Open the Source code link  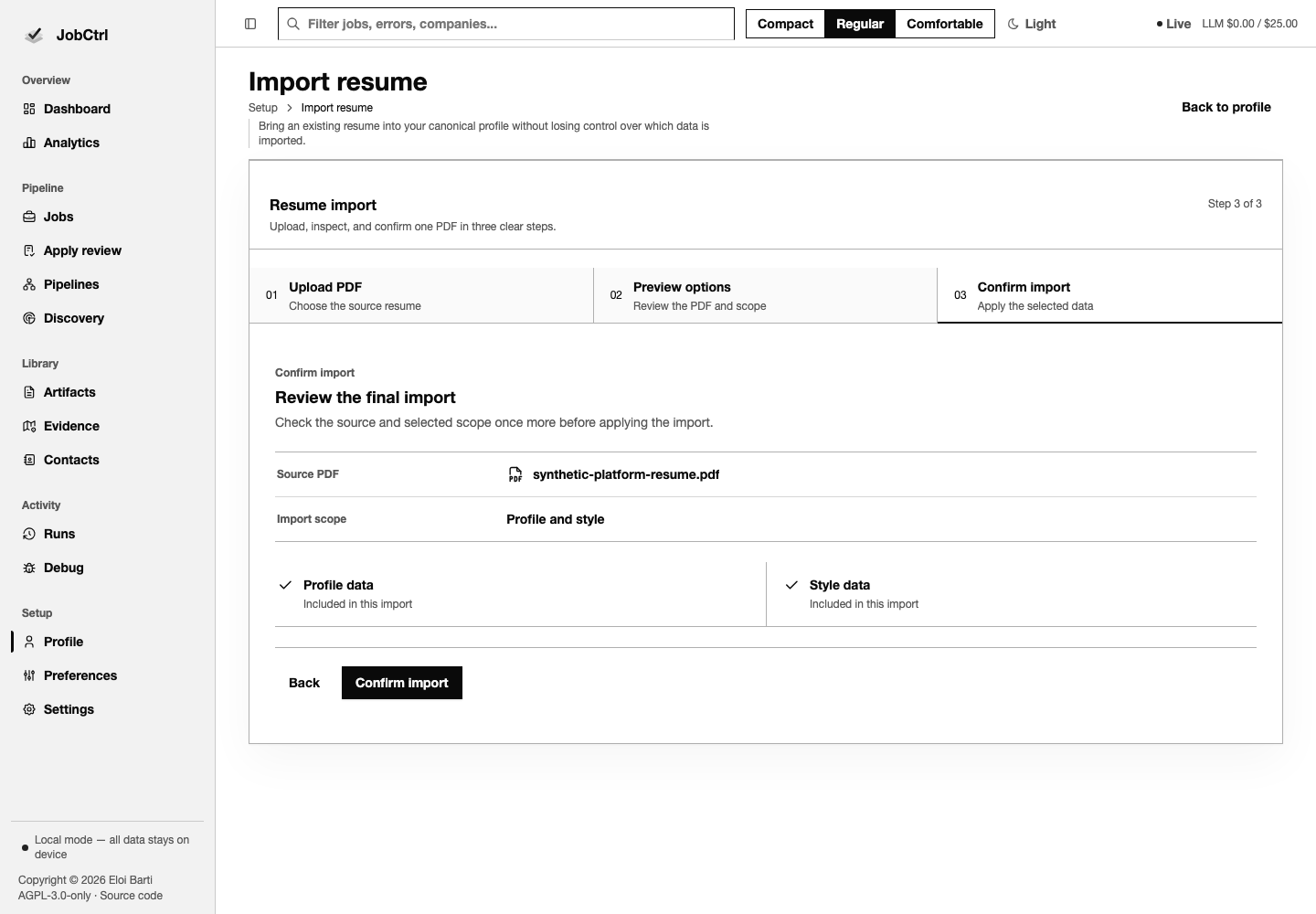tap(131, 896)
